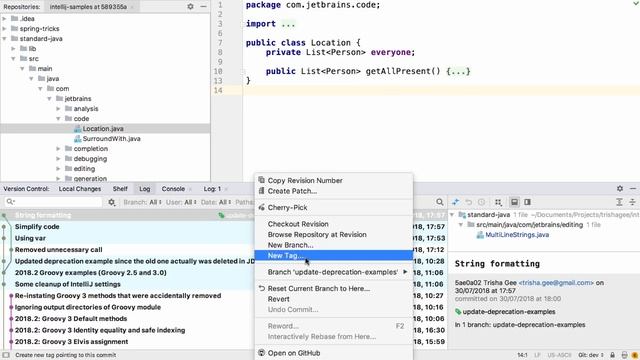
Task: Switch to the Console tab
Action: point(173,189)
